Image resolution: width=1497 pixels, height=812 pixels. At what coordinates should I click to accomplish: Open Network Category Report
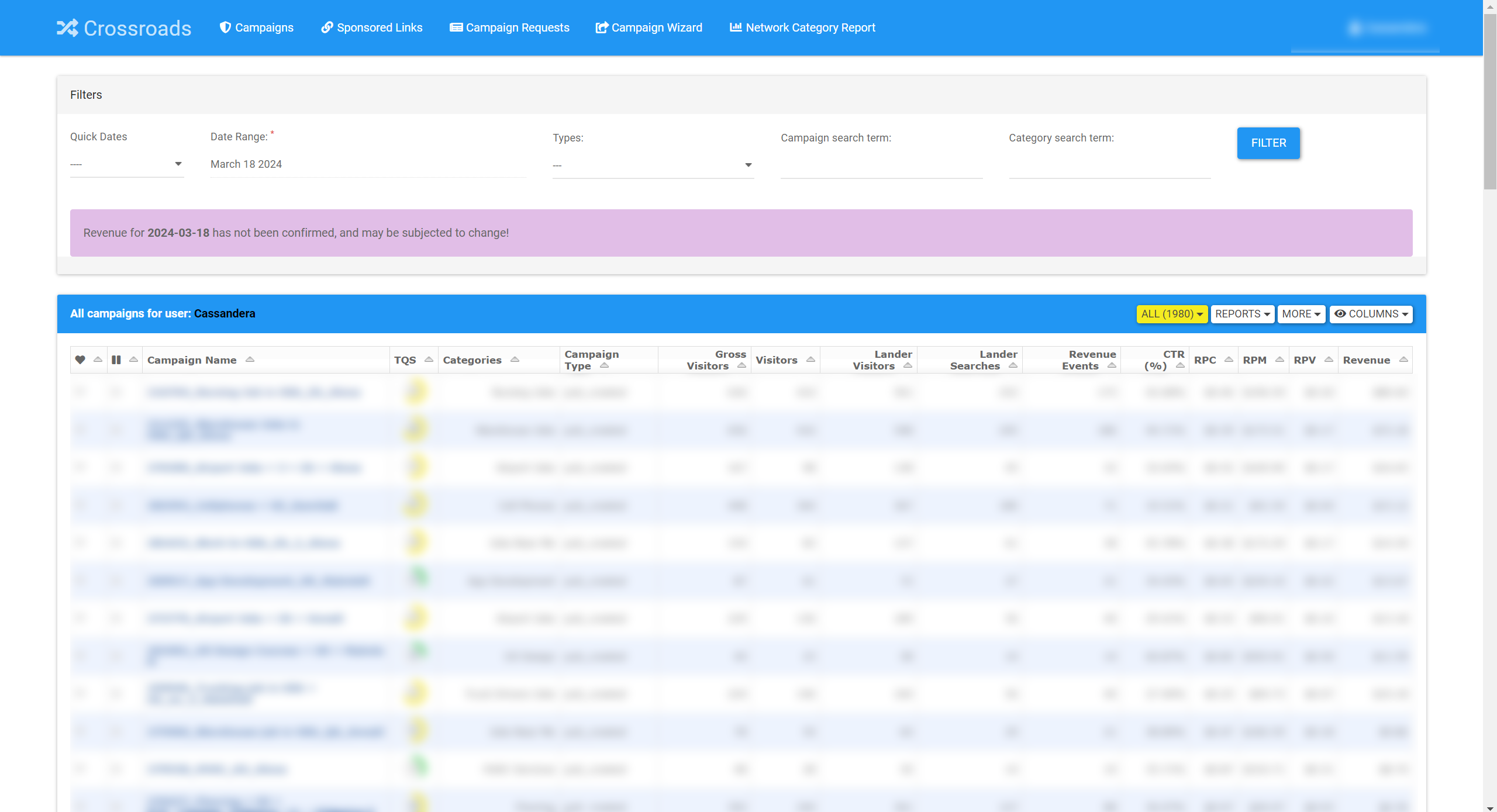802,27
